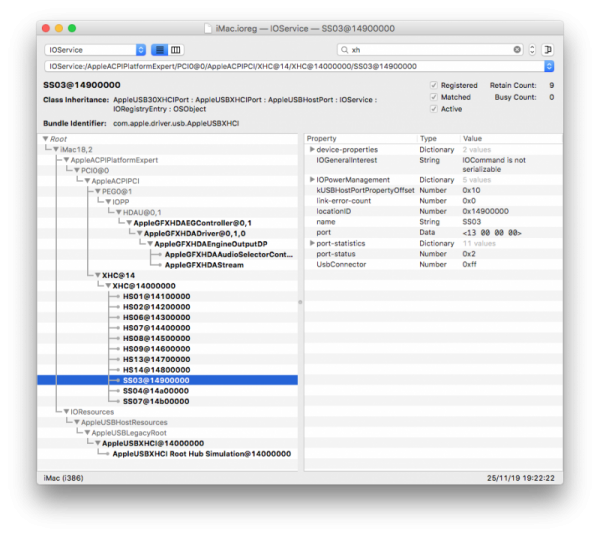Screen dimensions: 600x537
Task: Collapse the AppleACPIPCI node
Action: pos(87,181)
